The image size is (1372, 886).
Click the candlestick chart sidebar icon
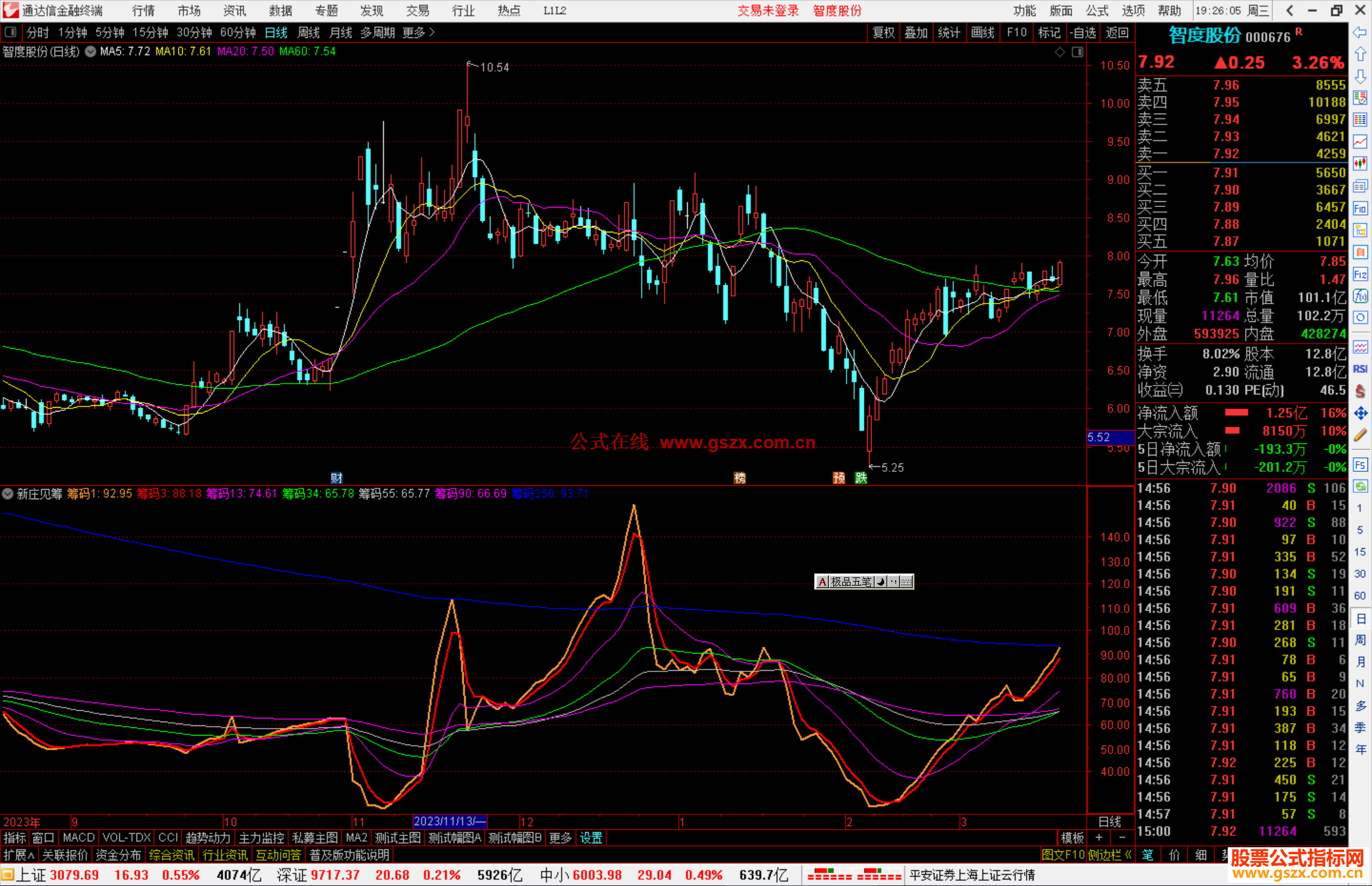(1360, 164)
